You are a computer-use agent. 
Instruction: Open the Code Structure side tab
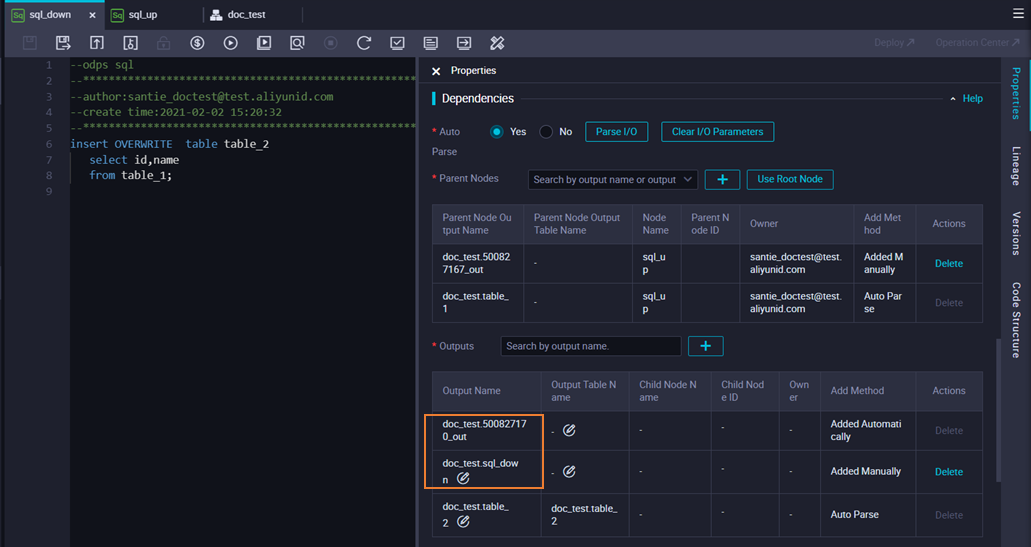(1017, 320)
